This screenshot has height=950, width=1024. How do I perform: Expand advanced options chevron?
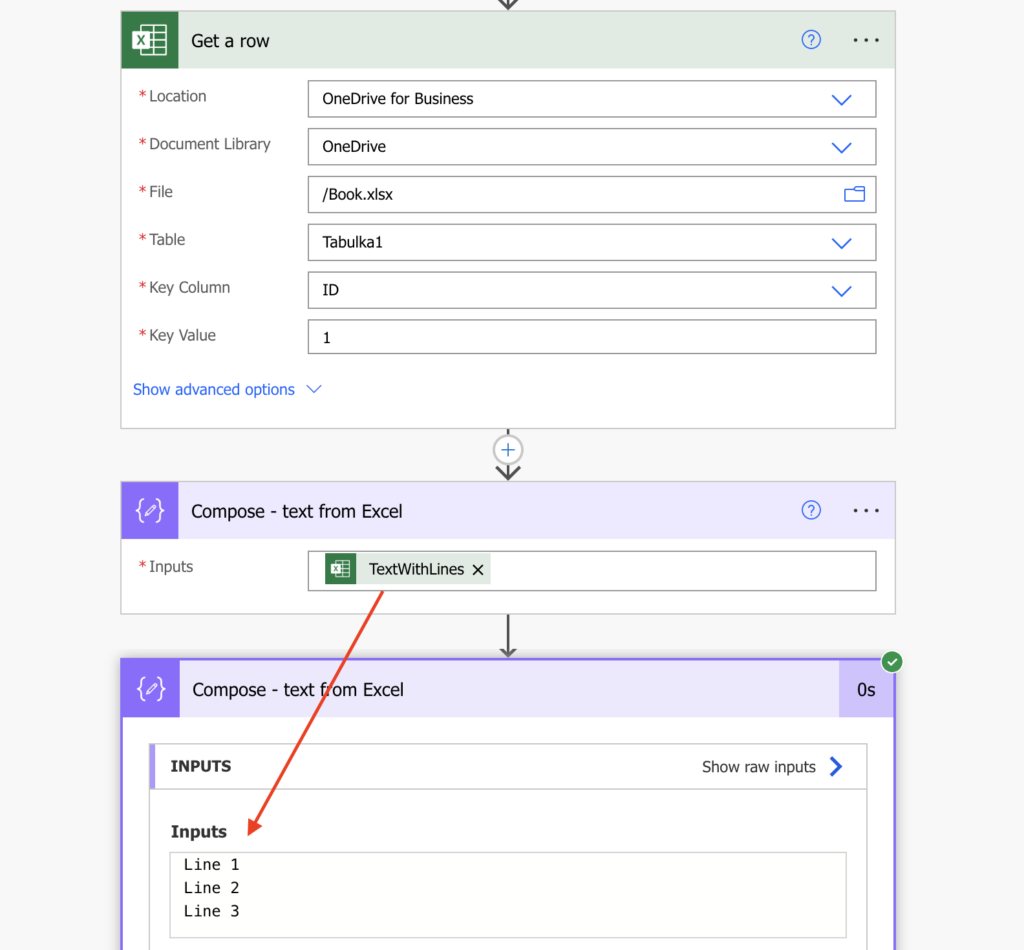[314, 389]
